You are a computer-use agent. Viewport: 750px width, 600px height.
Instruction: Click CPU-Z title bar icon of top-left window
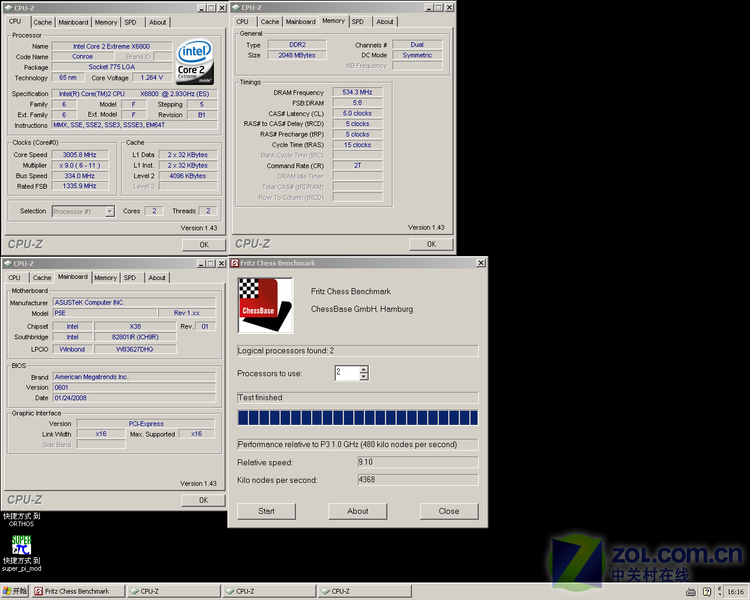8,8
